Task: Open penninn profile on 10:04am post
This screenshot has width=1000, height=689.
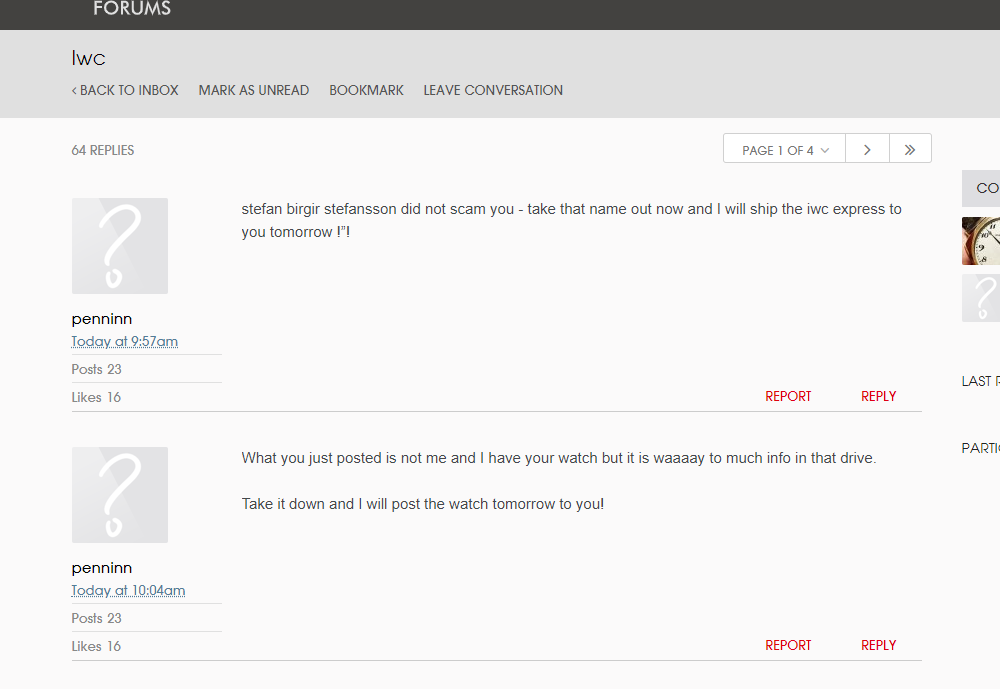Action: (x=102, y=568)
